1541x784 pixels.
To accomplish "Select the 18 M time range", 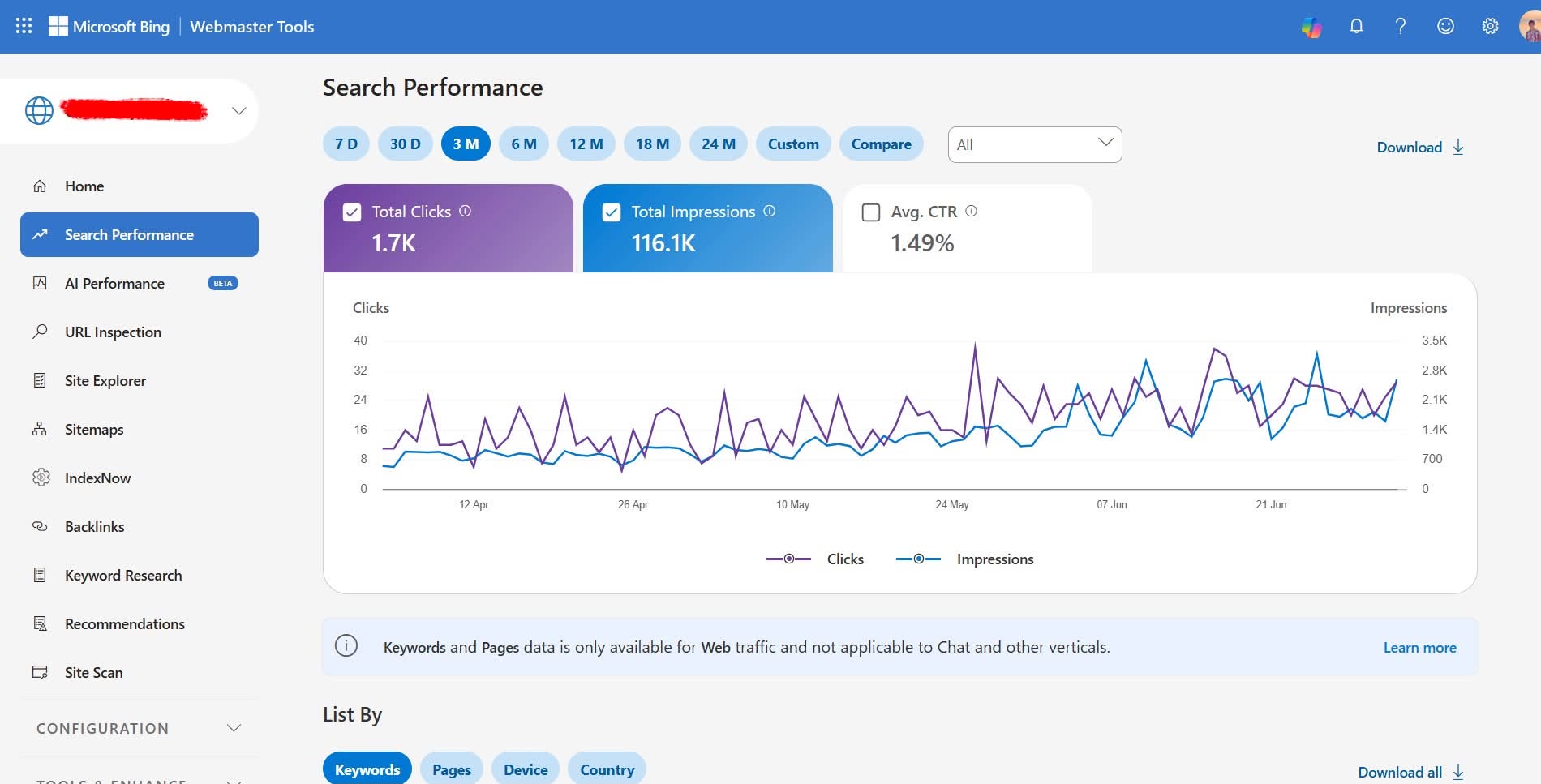I will (653, 144).
